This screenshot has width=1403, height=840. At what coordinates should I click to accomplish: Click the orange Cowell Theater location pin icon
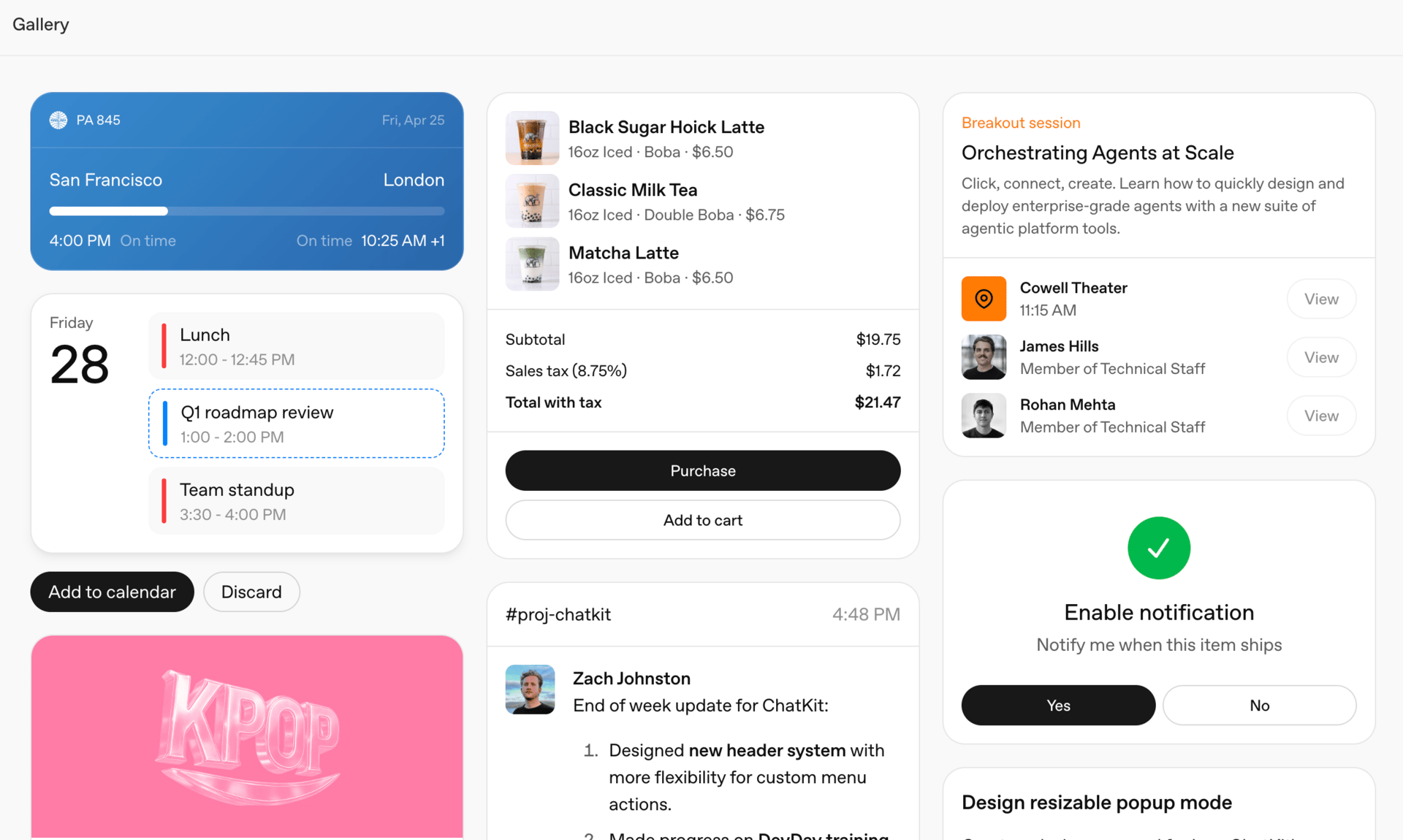pos(984,299)
